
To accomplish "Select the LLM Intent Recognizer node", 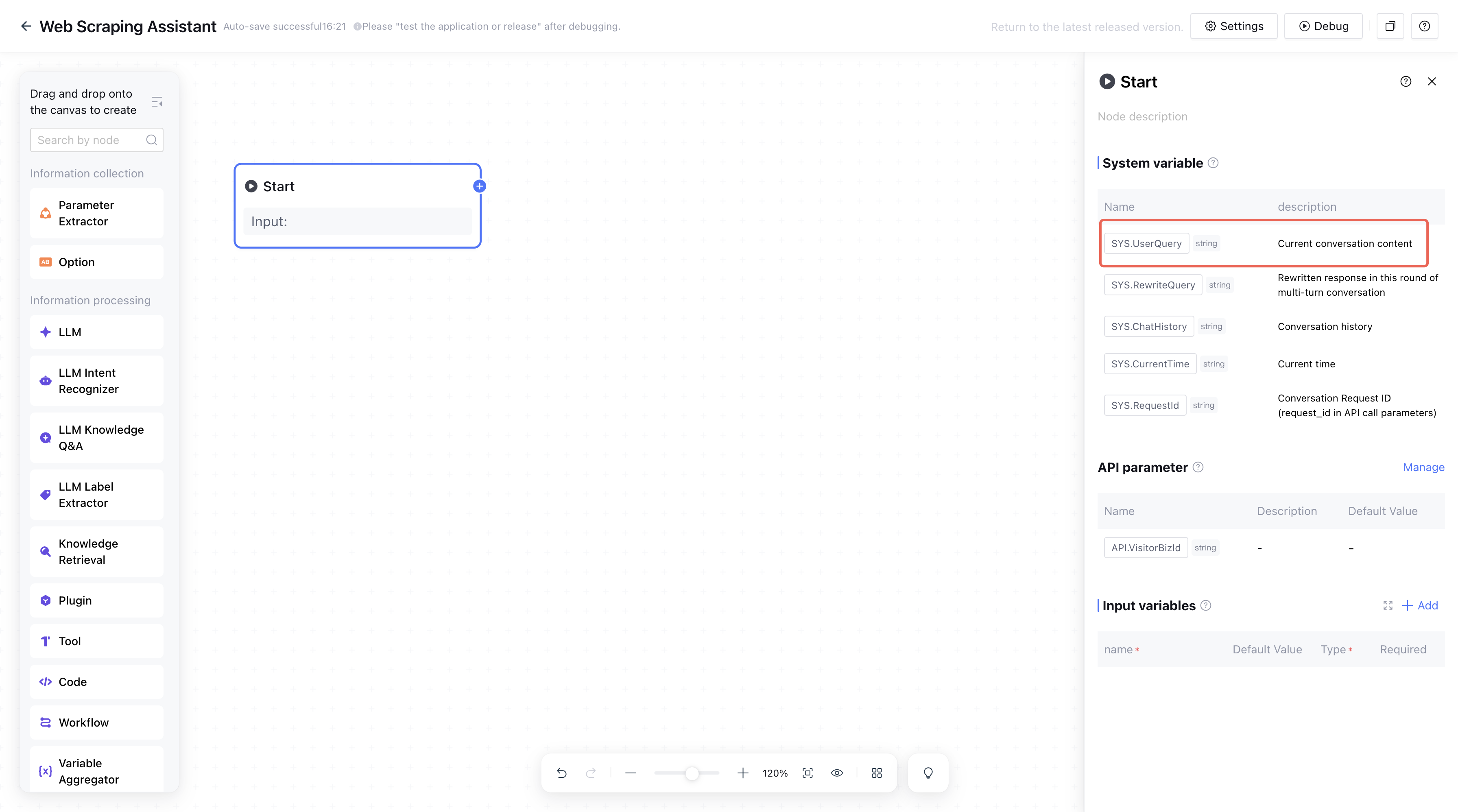I will point(97,381).
